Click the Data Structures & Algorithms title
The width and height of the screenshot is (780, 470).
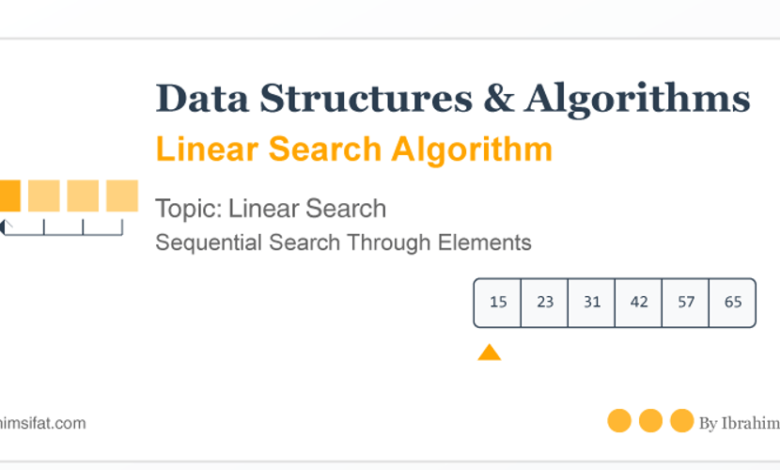click(453, 98)
